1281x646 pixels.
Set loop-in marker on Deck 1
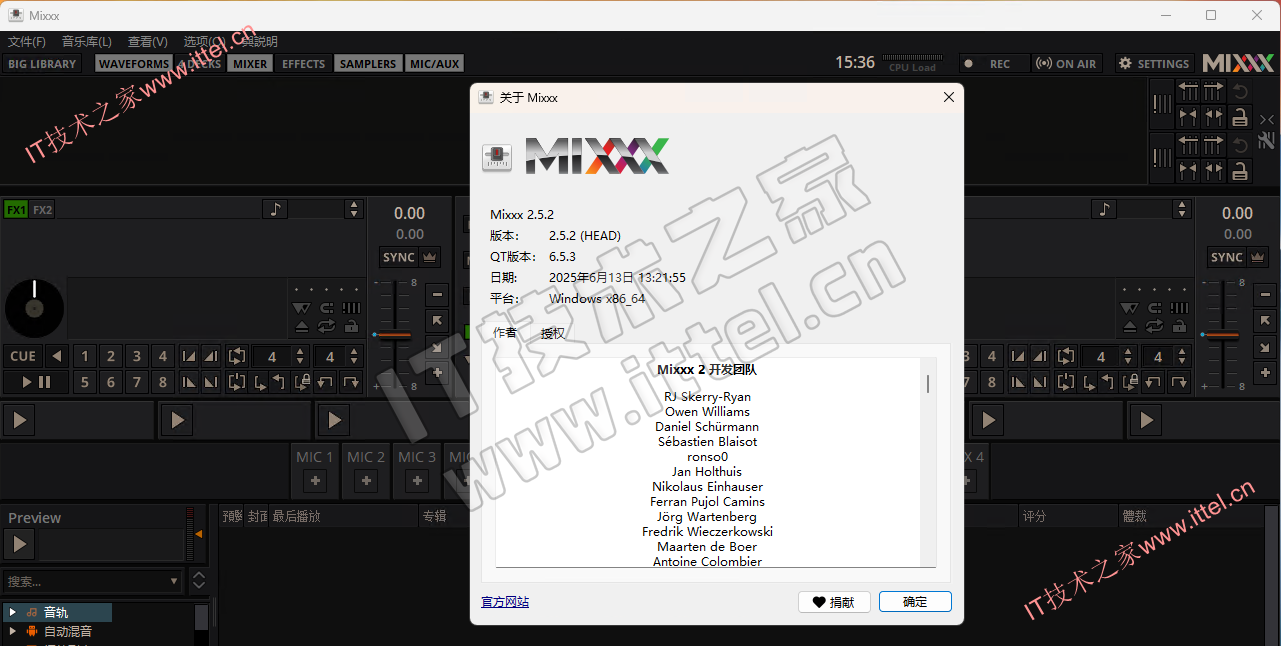pyautogui.click(x=260, y=382)
